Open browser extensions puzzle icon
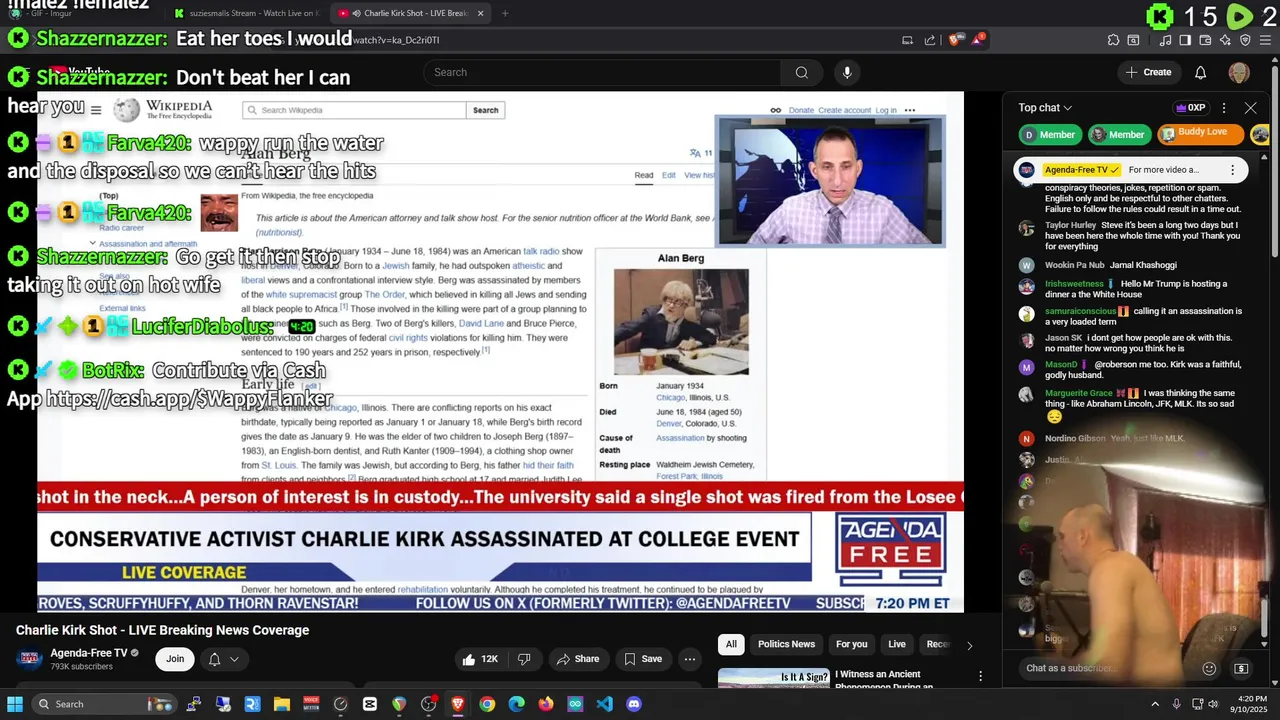The image size is (1280, 720). point(1113,40)
